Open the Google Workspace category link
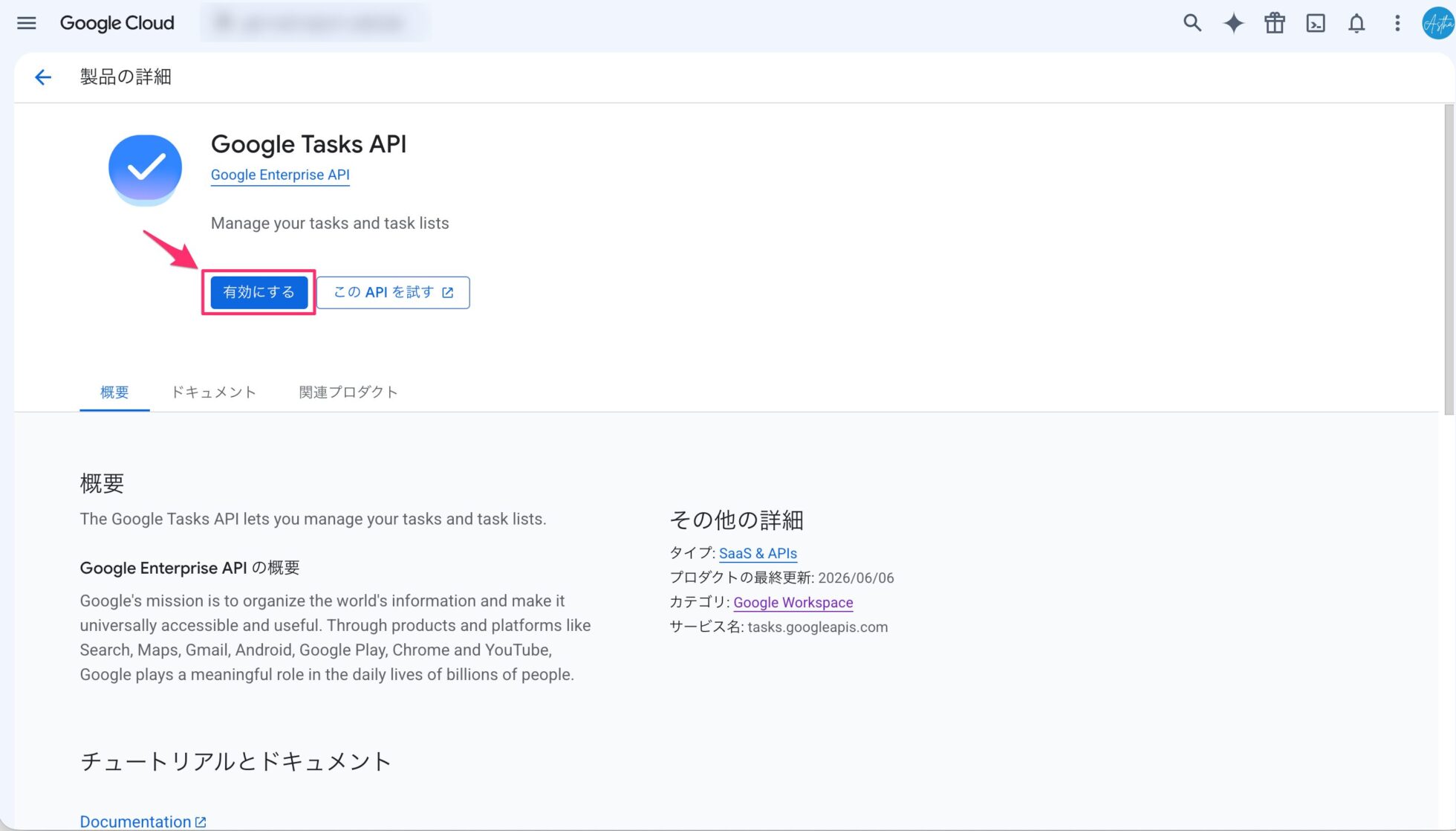This screenshot has width=1456, height=831. (793, 602)
